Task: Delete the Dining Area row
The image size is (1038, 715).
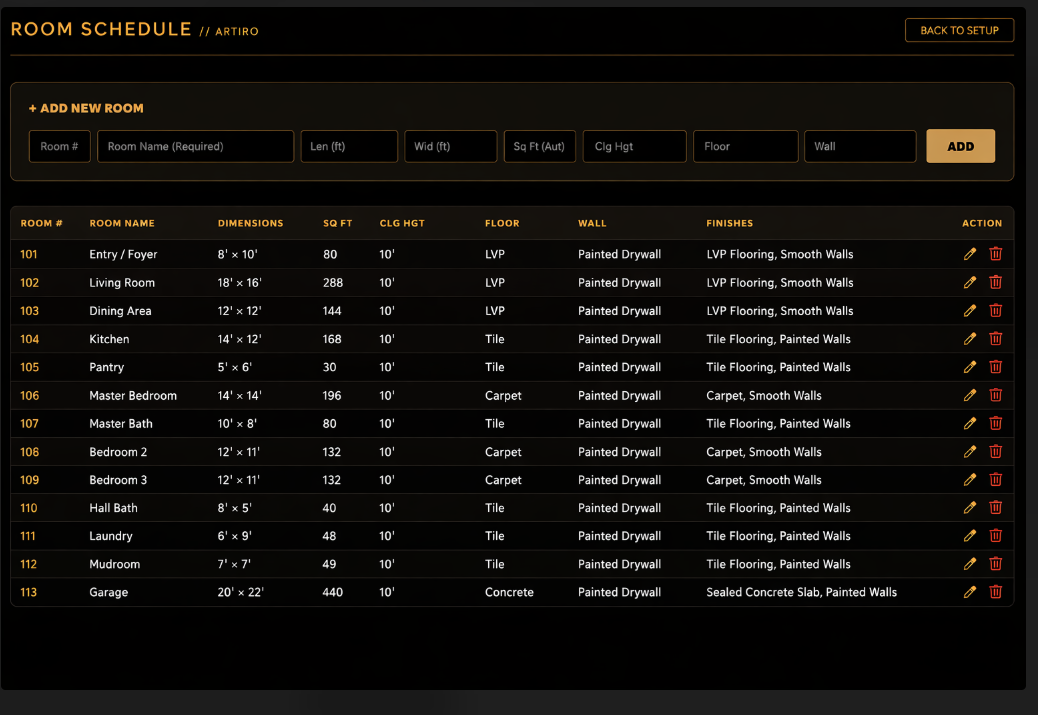Action: [995, 311]
